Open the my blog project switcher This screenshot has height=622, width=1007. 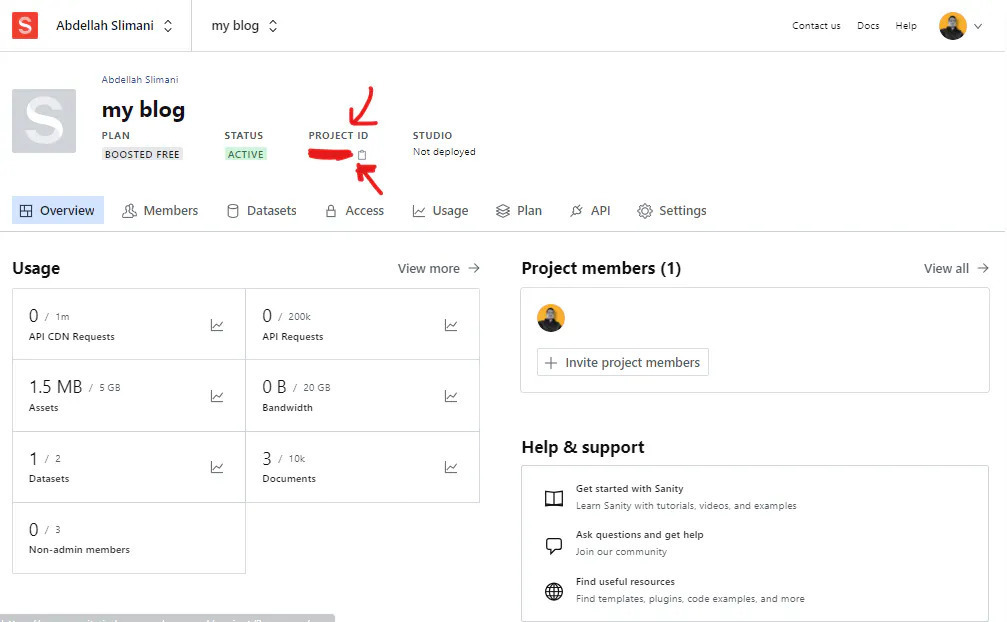[243, 25]
